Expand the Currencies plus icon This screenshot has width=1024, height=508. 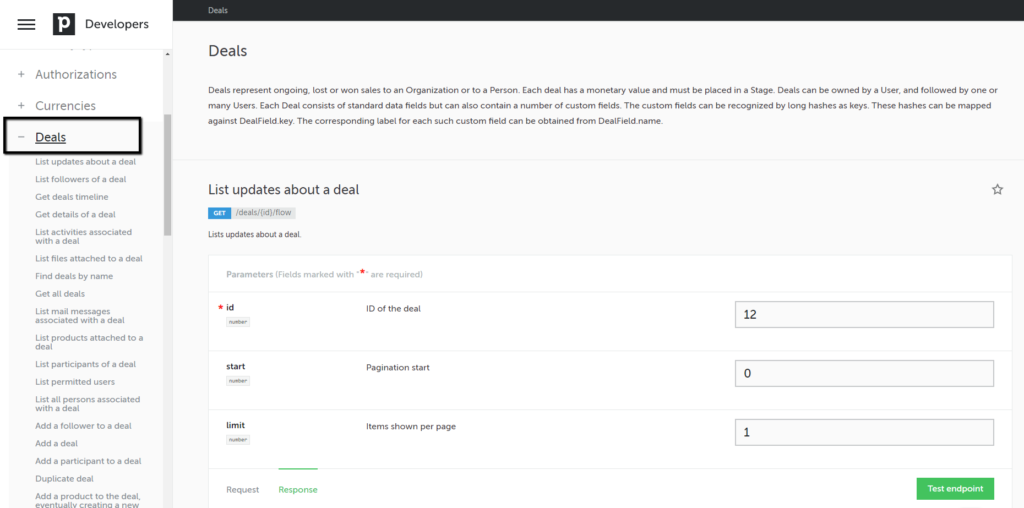21,106
